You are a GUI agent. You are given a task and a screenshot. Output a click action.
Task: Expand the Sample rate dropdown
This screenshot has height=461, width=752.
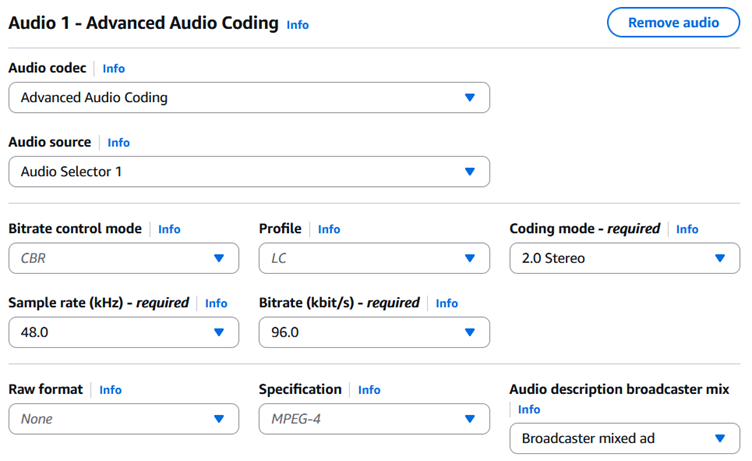pos(123,332)
